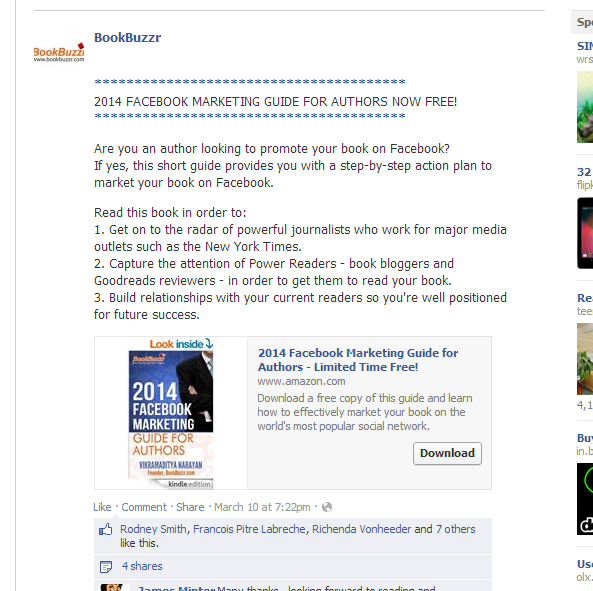Open the March 10 at 7:22pm timestamp

point(262,507)
